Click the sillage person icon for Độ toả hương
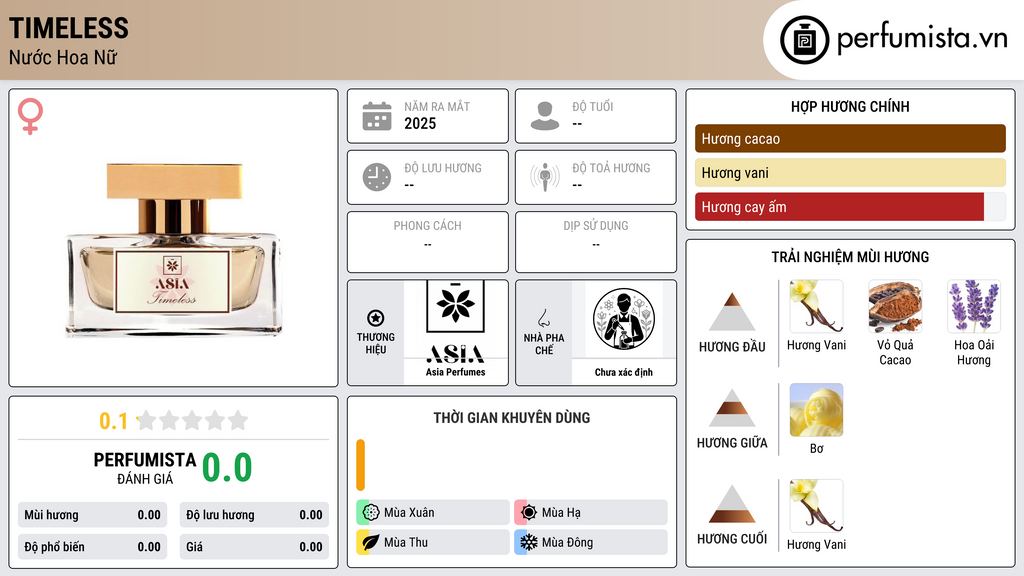 point(545,177)
